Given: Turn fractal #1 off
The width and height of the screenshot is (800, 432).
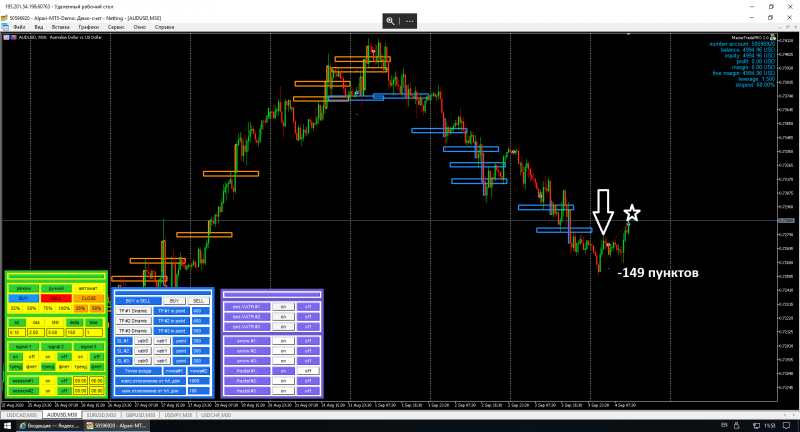Looking at the screenshot, I should click(x=308, y=371).
